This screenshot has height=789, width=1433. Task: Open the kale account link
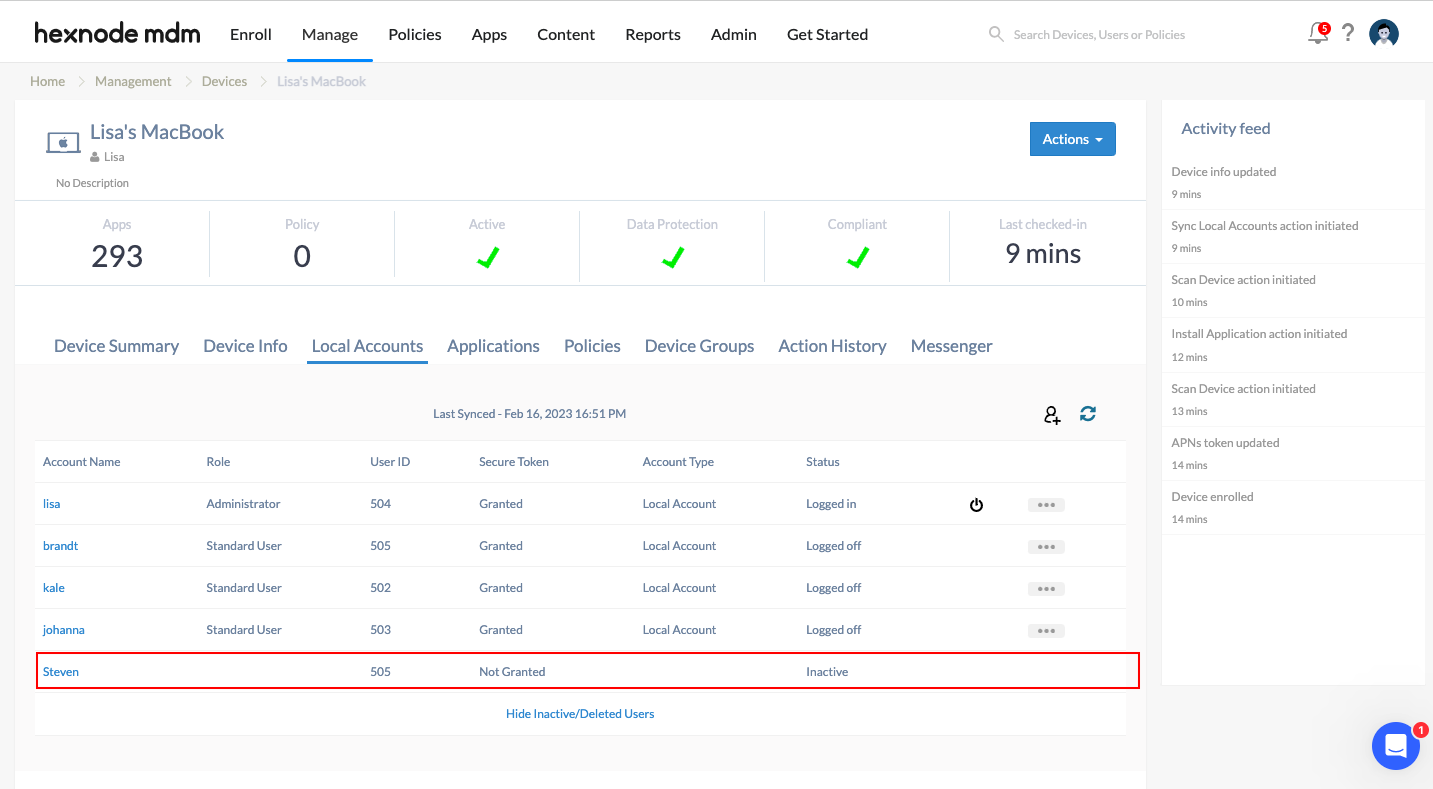tap(53, 588)
